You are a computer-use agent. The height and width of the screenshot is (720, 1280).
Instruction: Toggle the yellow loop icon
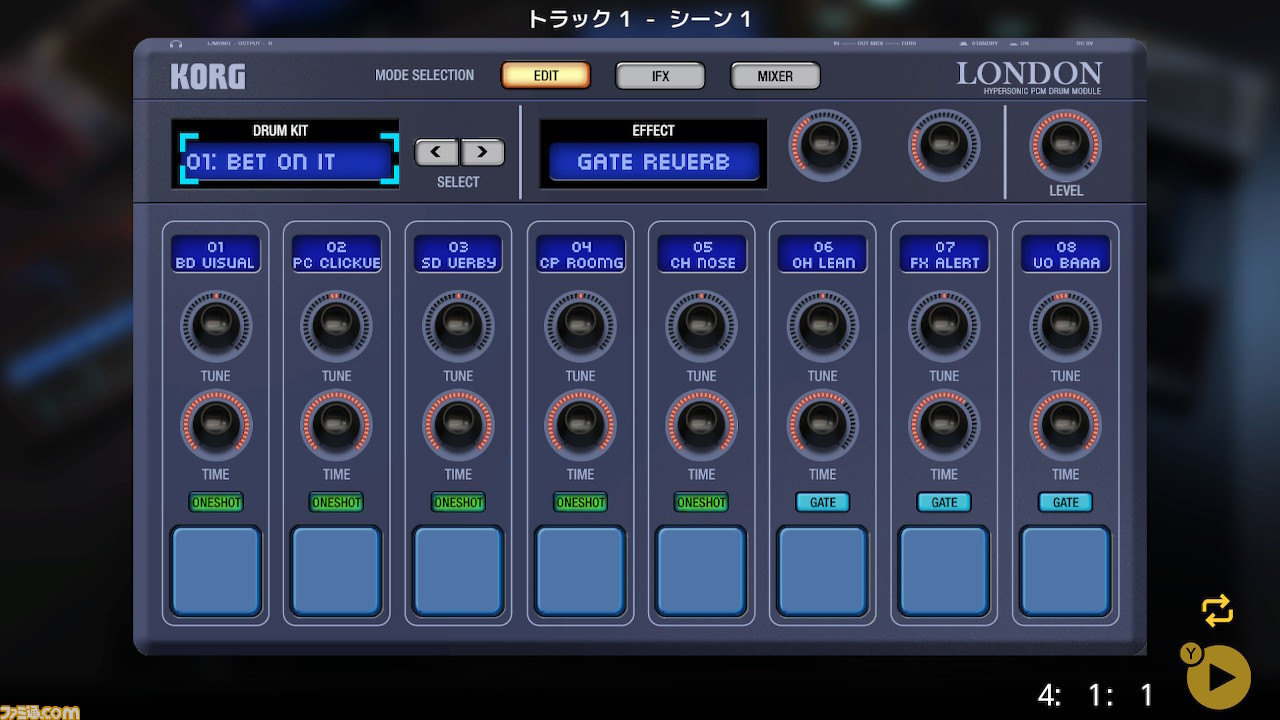(x=1217, y=611)
